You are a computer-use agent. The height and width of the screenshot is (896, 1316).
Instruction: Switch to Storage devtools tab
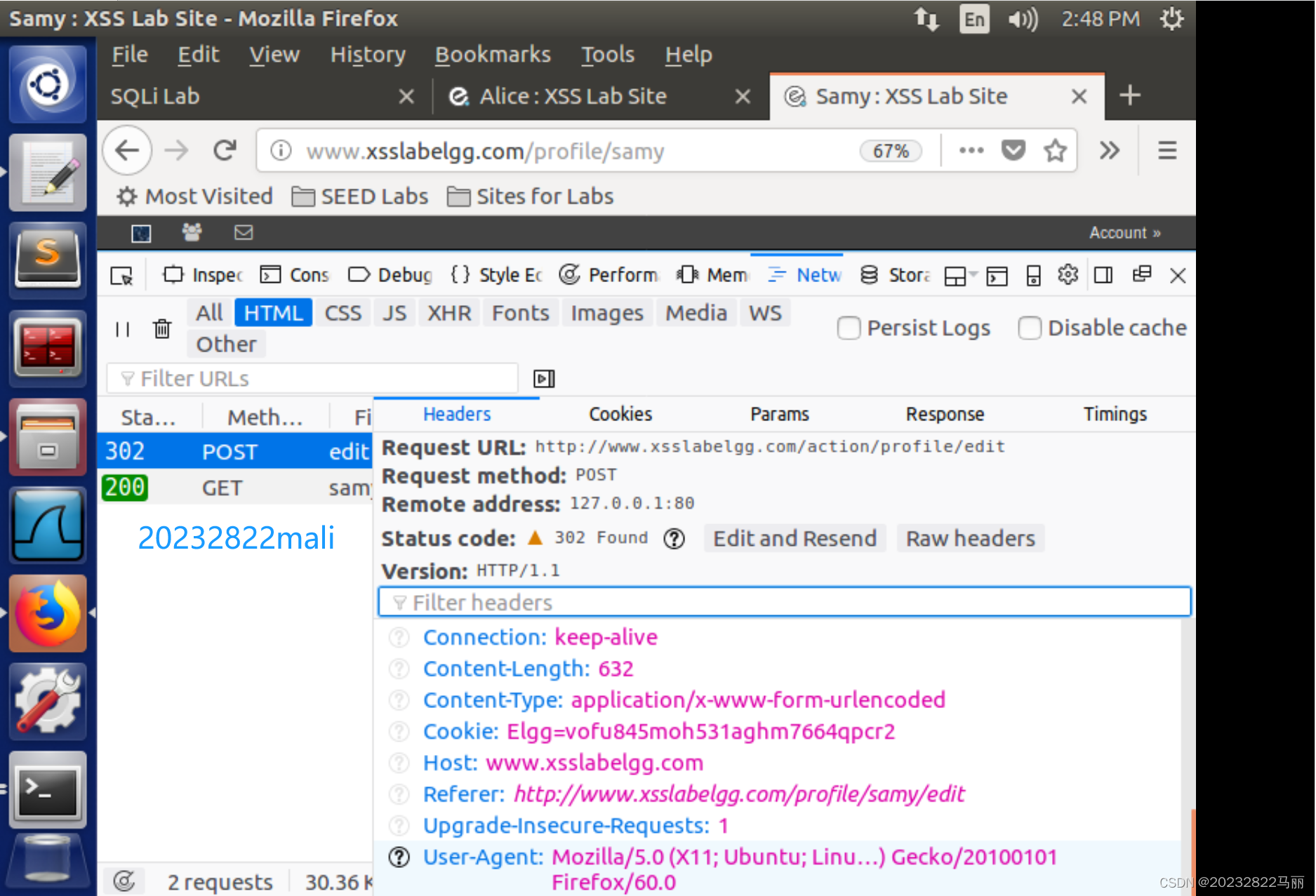coord(895,275)
